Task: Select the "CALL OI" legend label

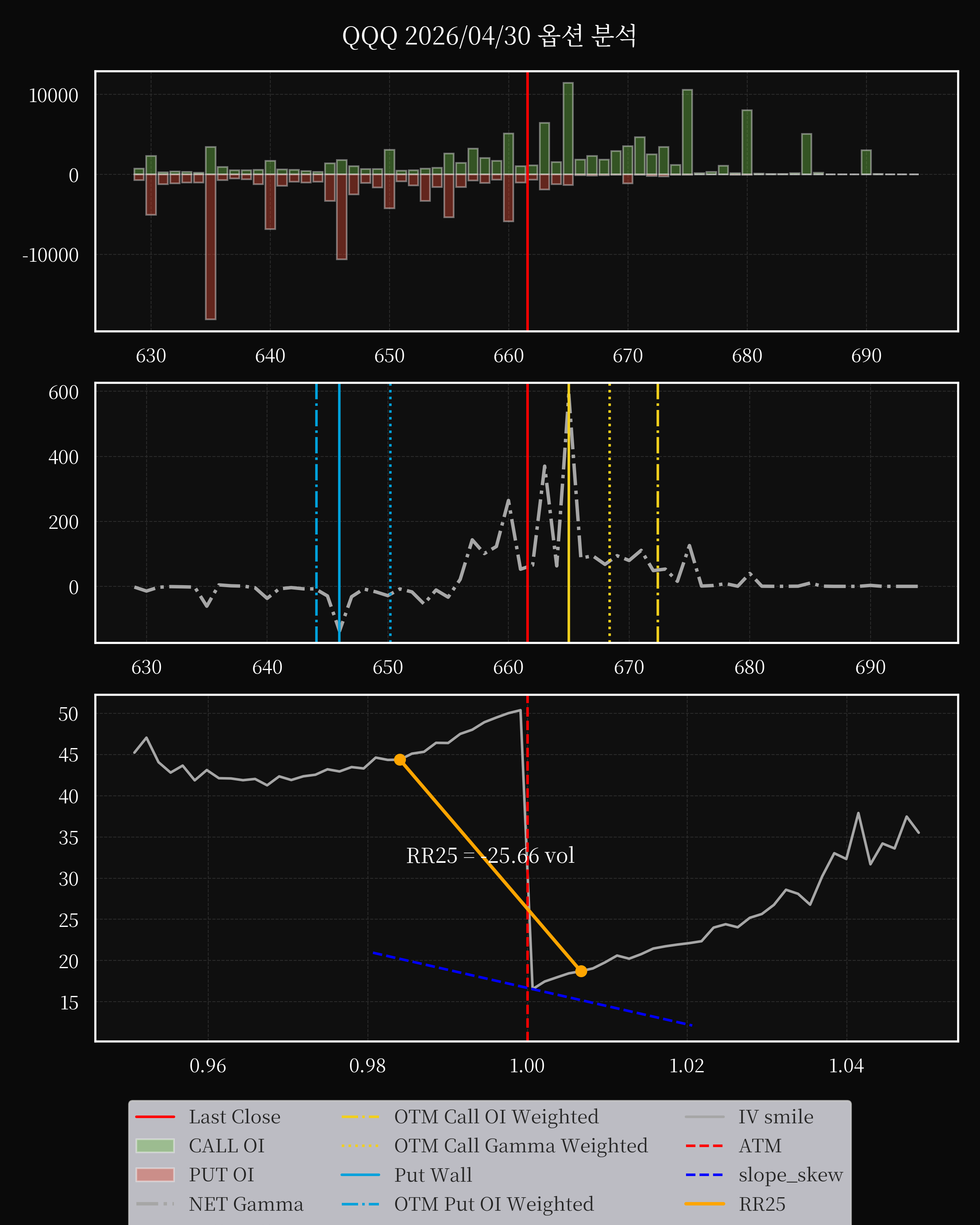Action: pos(227,1145)
